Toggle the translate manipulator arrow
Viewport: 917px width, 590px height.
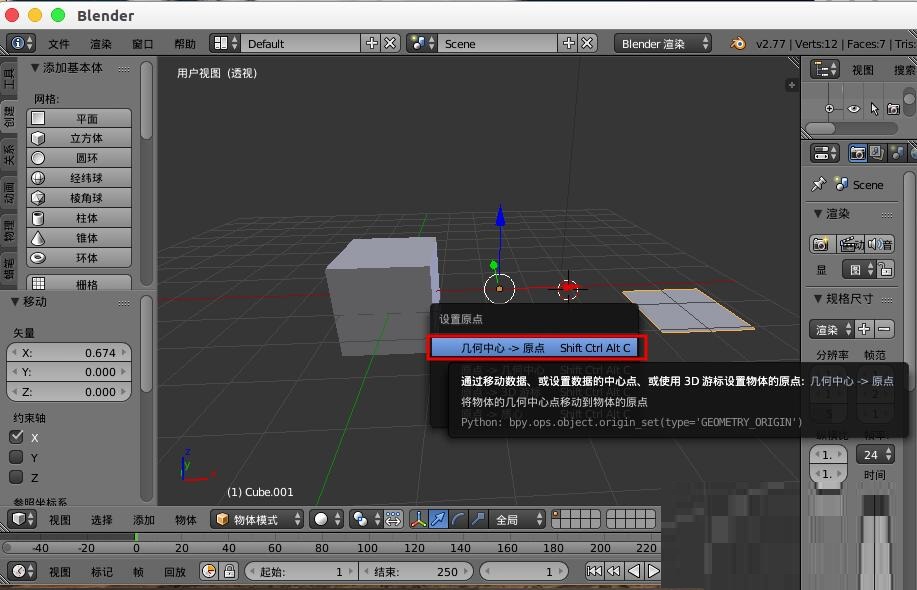(438, 519)
